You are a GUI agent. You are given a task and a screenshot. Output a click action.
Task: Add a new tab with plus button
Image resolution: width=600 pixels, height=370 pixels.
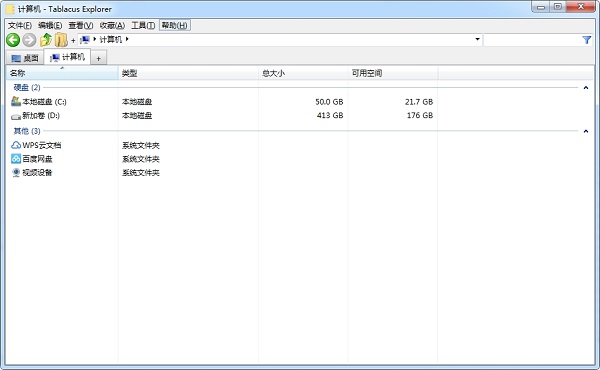[98, 59]
